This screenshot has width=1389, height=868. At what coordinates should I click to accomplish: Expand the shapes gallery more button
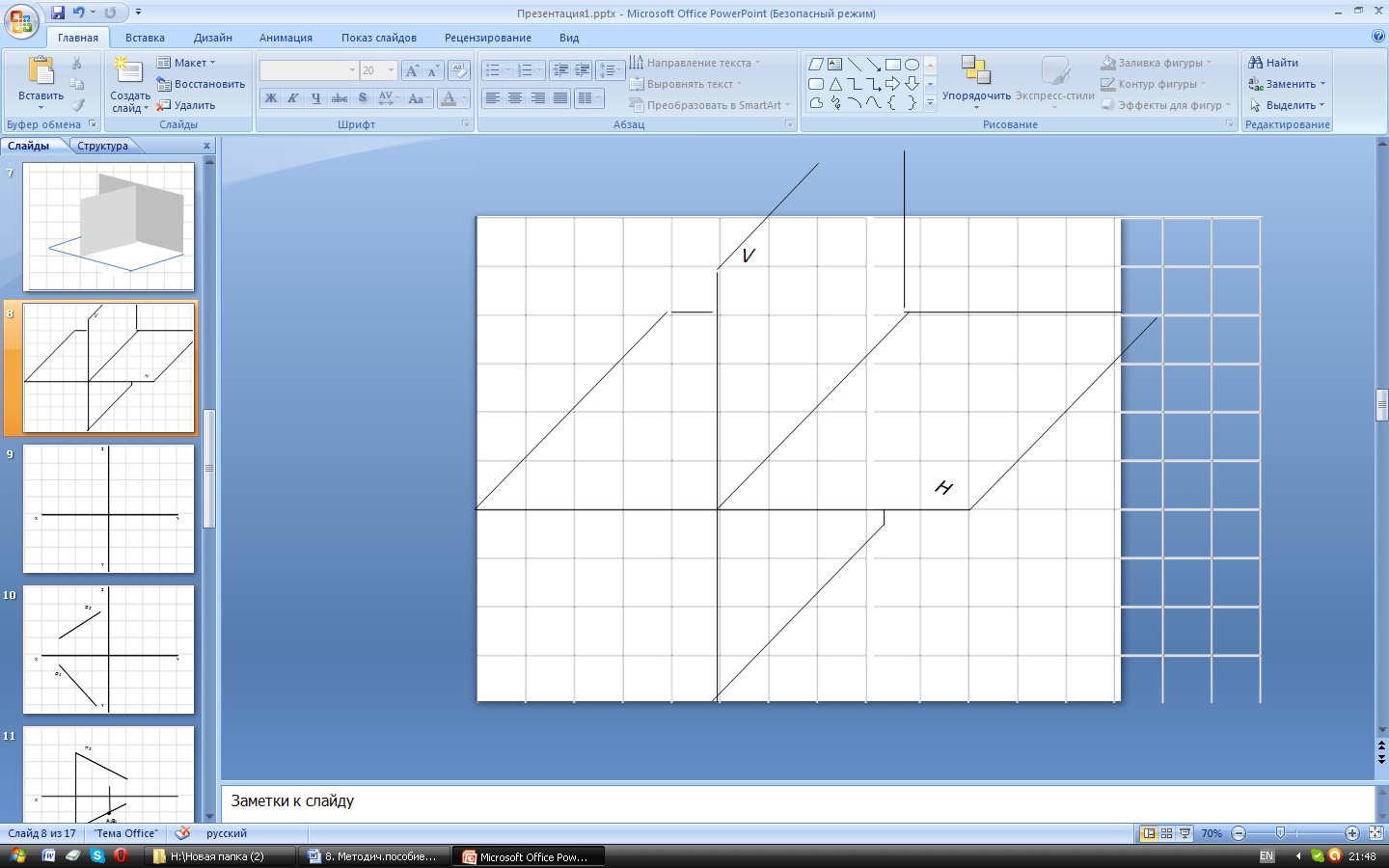[x=930, y=103]
